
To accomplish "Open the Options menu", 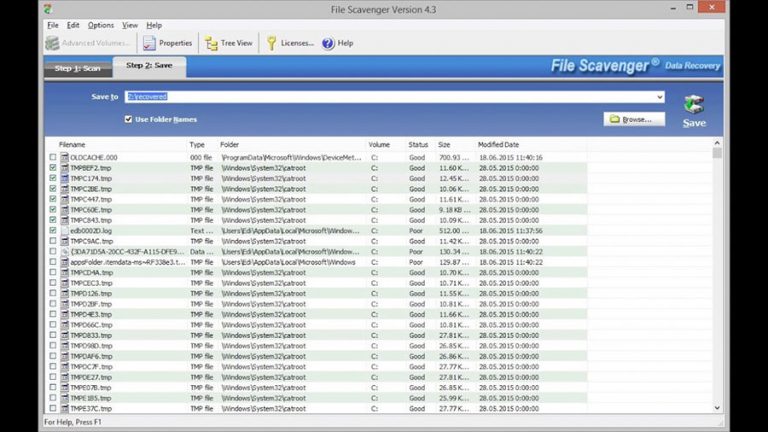I will tap(100, 25).
